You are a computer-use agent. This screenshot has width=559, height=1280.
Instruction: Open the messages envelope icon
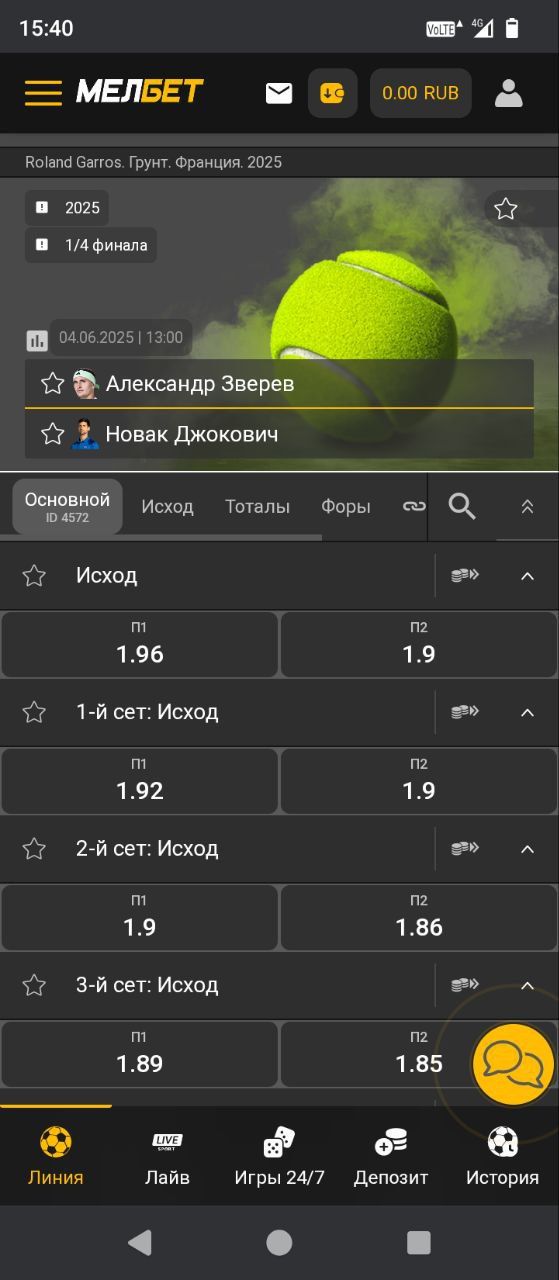point(279,93)
